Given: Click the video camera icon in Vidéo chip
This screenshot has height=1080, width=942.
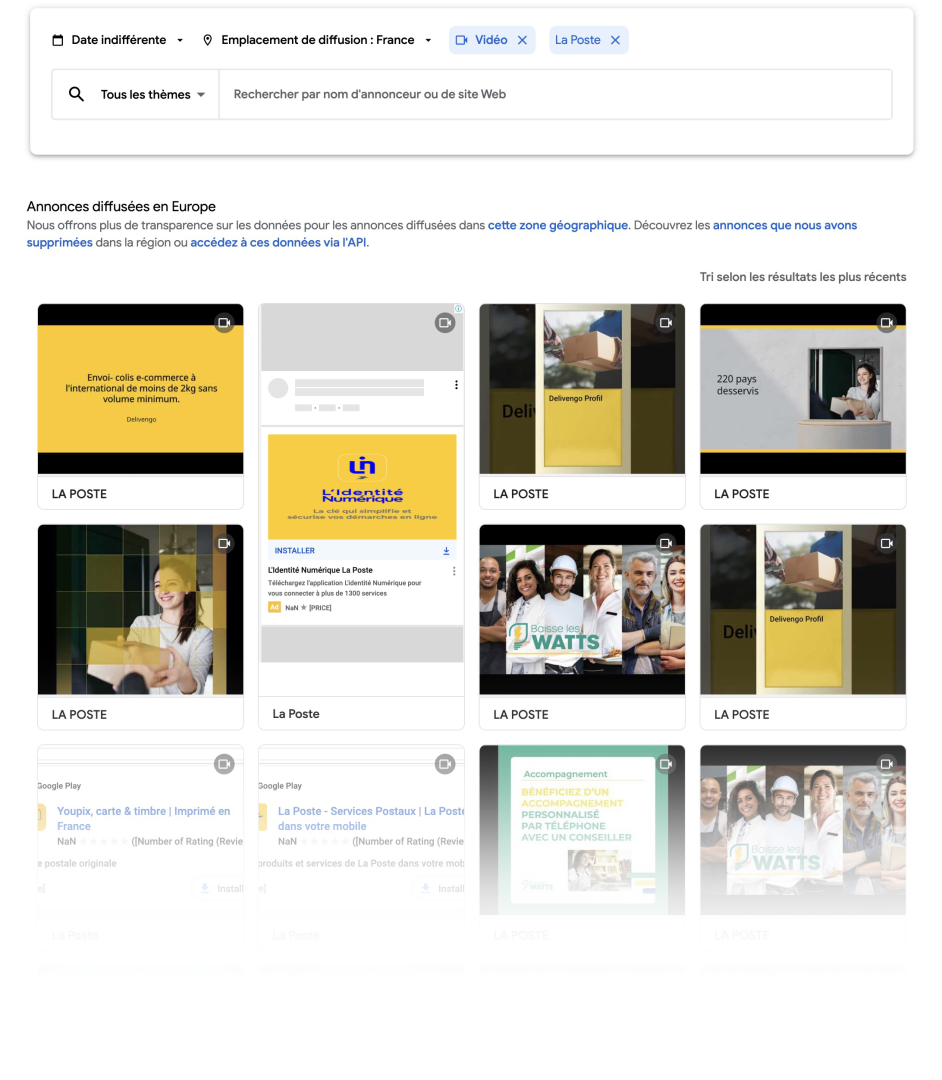Looking at the screenshot, I should tap(462, 40).
